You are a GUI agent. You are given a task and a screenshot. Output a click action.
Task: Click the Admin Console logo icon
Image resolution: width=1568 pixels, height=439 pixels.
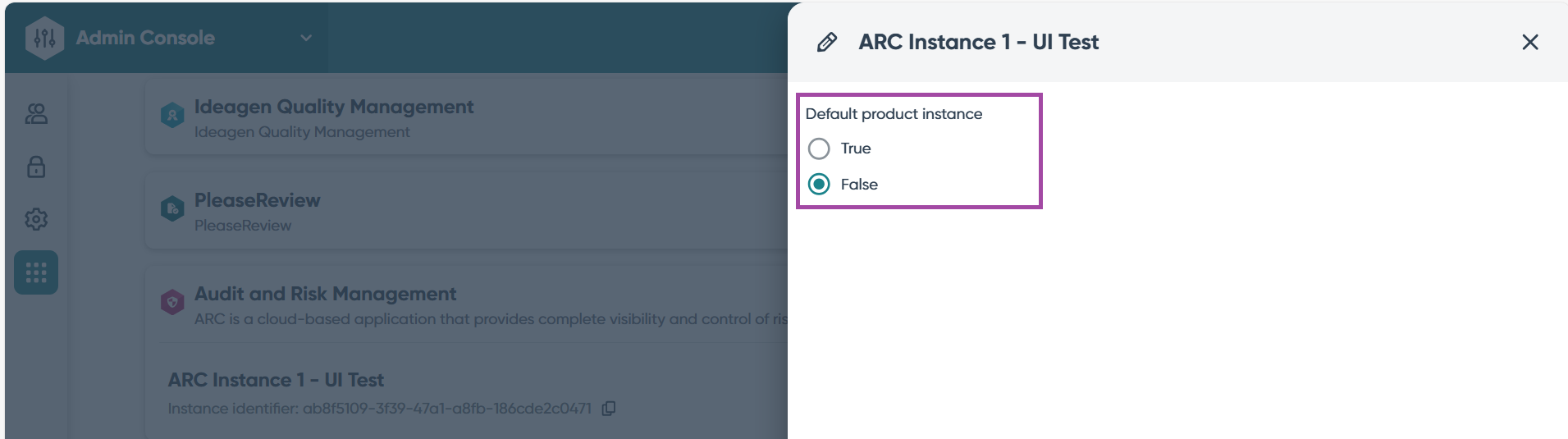(44, 39)
